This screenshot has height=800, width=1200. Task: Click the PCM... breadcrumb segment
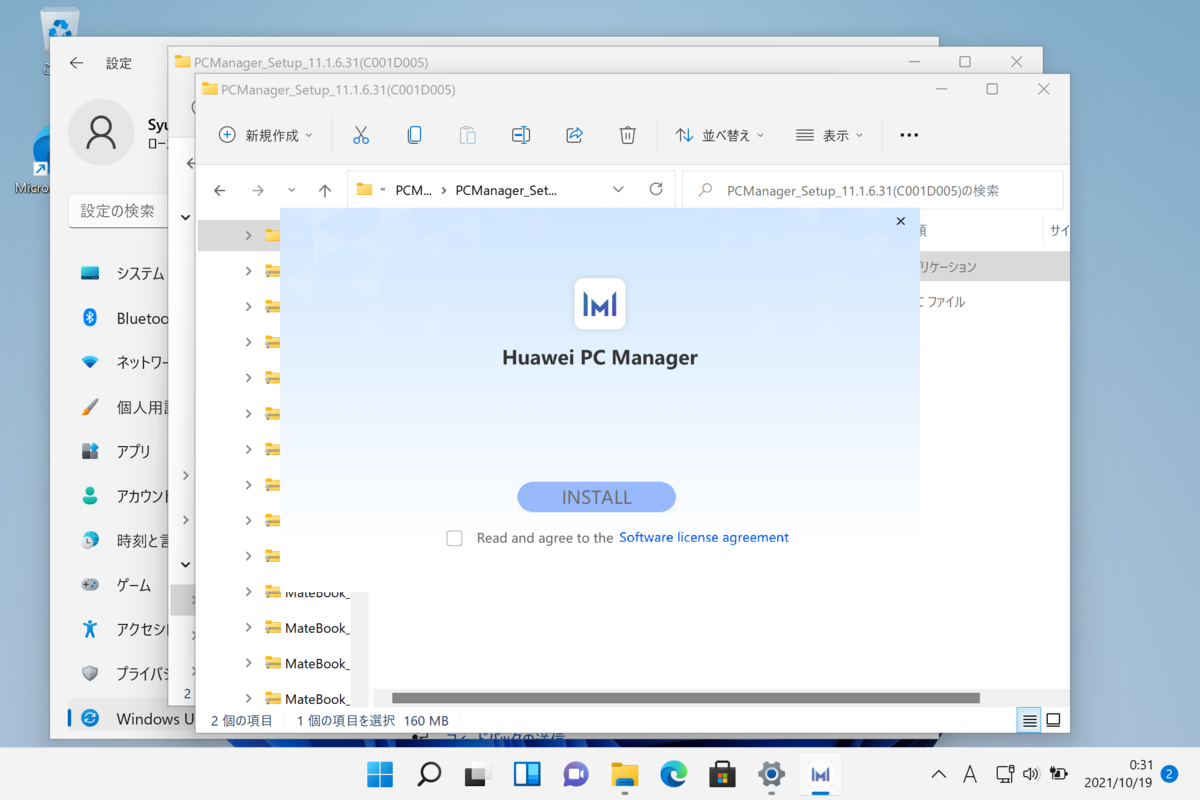(414, 190)
